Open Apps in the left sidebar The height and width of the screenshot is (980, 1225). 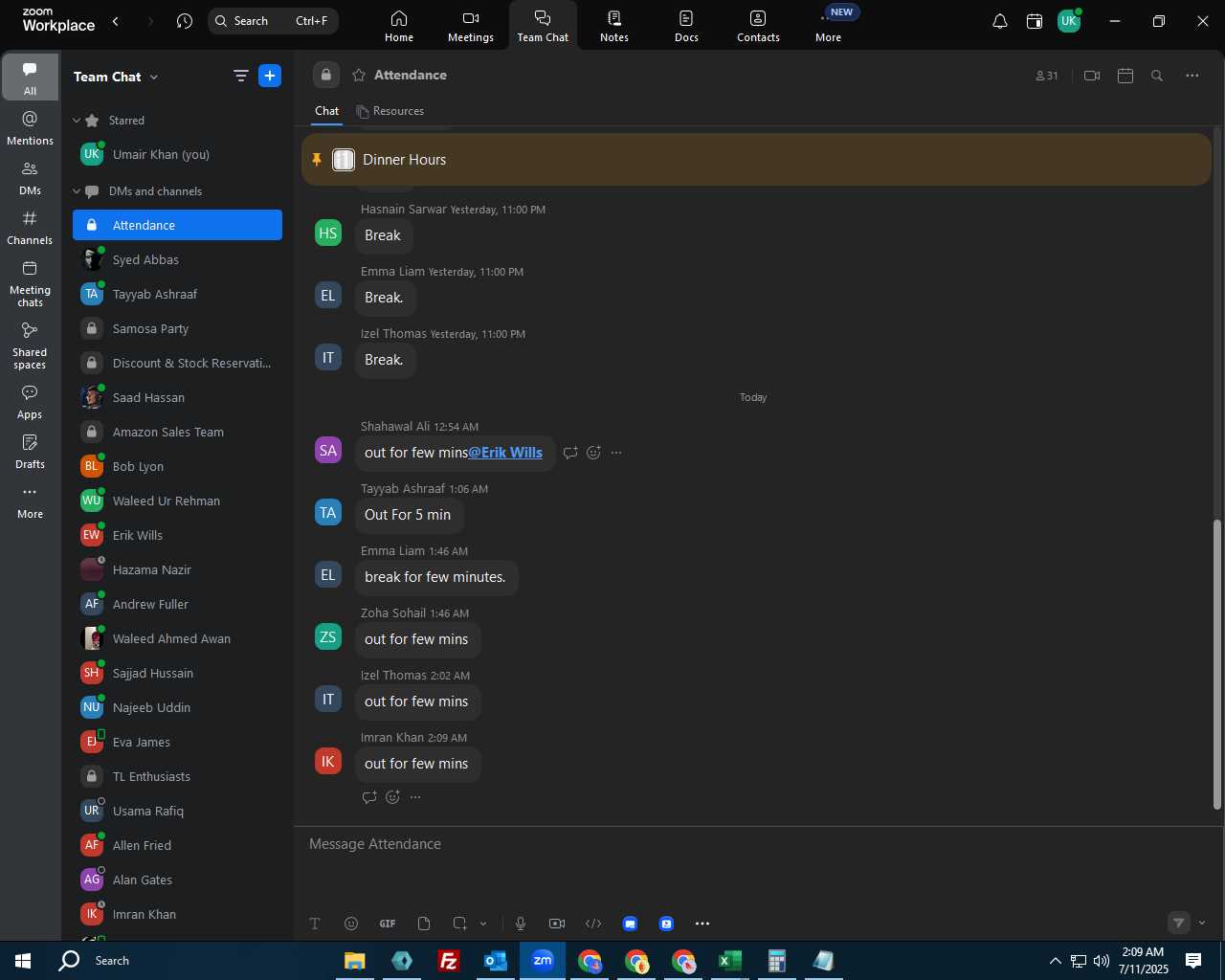point(30,401)
